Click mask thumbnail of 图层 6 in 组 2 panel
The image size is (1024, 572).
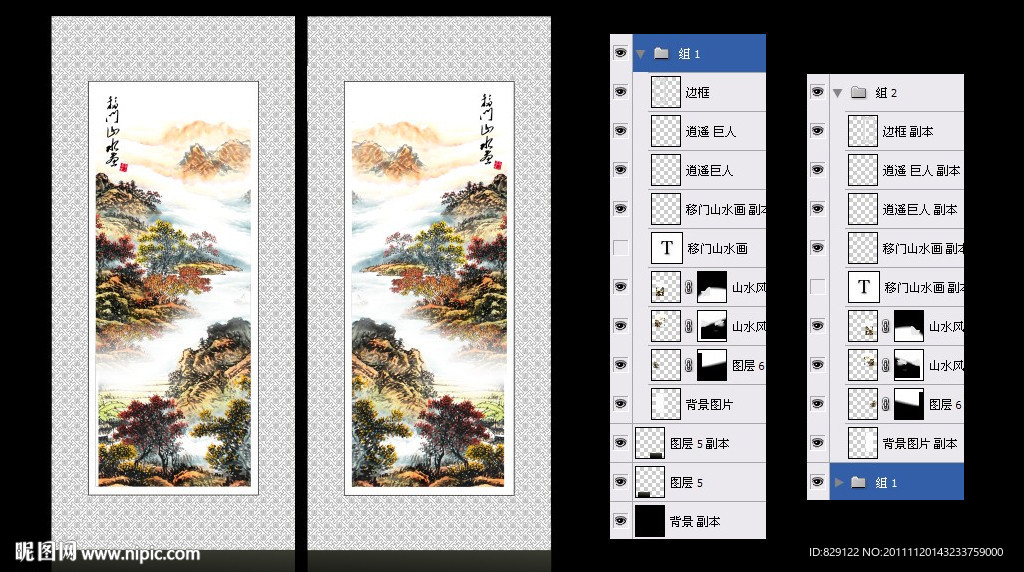[x=908, y=404]
